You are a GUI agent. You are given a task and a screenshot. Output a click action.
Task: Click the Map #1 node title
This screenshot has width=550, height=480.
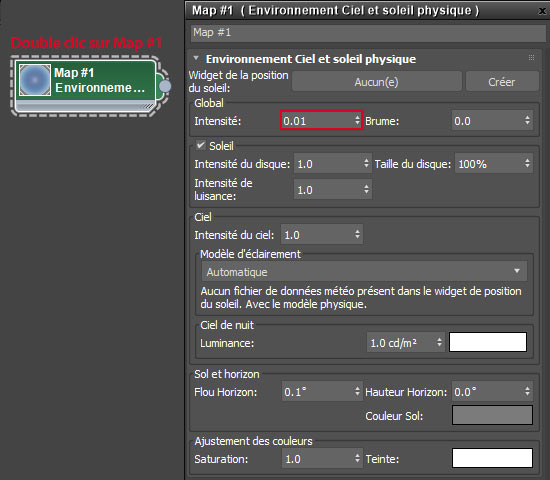(74, 73)
